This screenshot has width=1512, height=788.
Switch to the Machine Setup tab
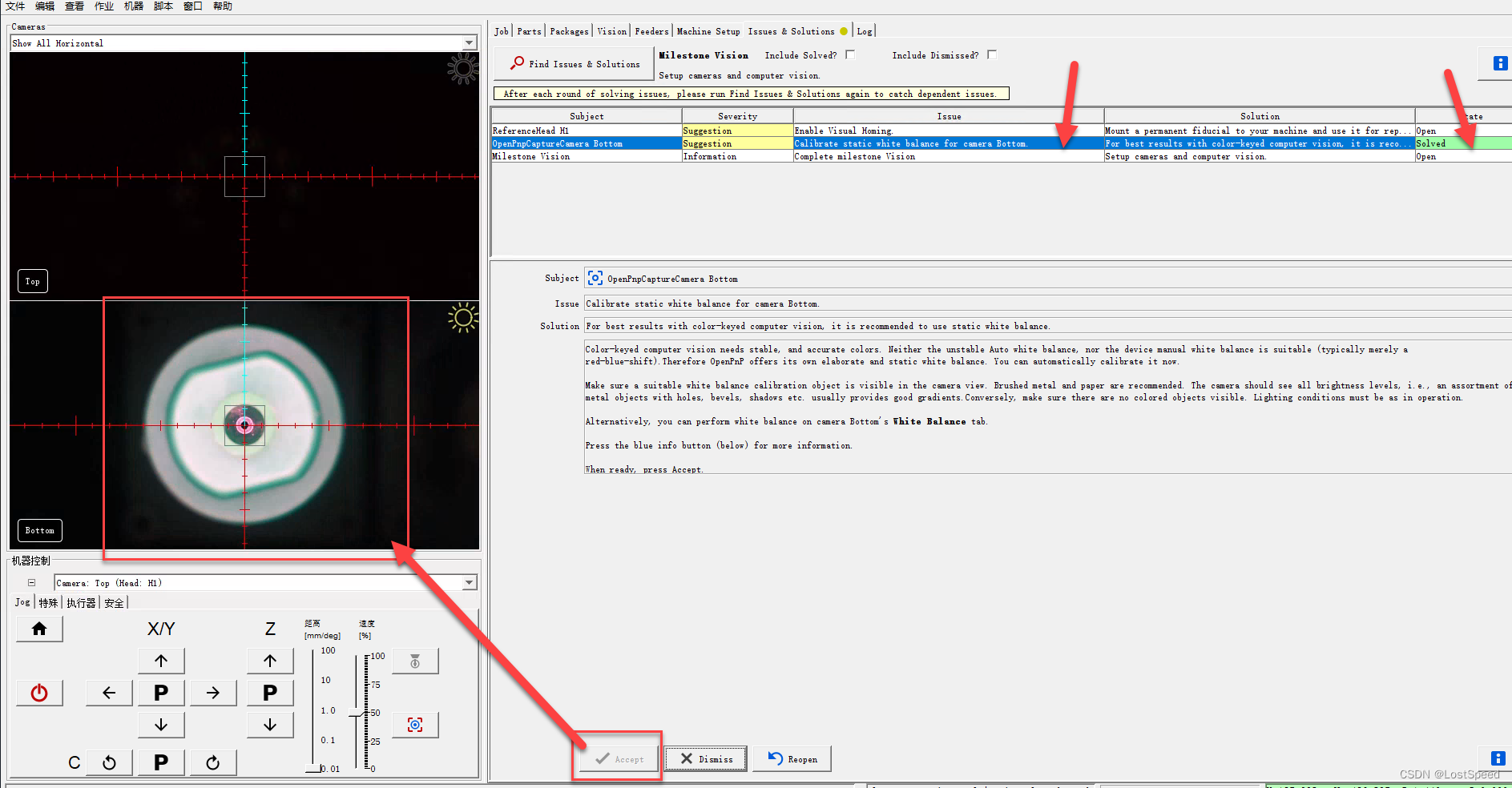tap(708, 31)
